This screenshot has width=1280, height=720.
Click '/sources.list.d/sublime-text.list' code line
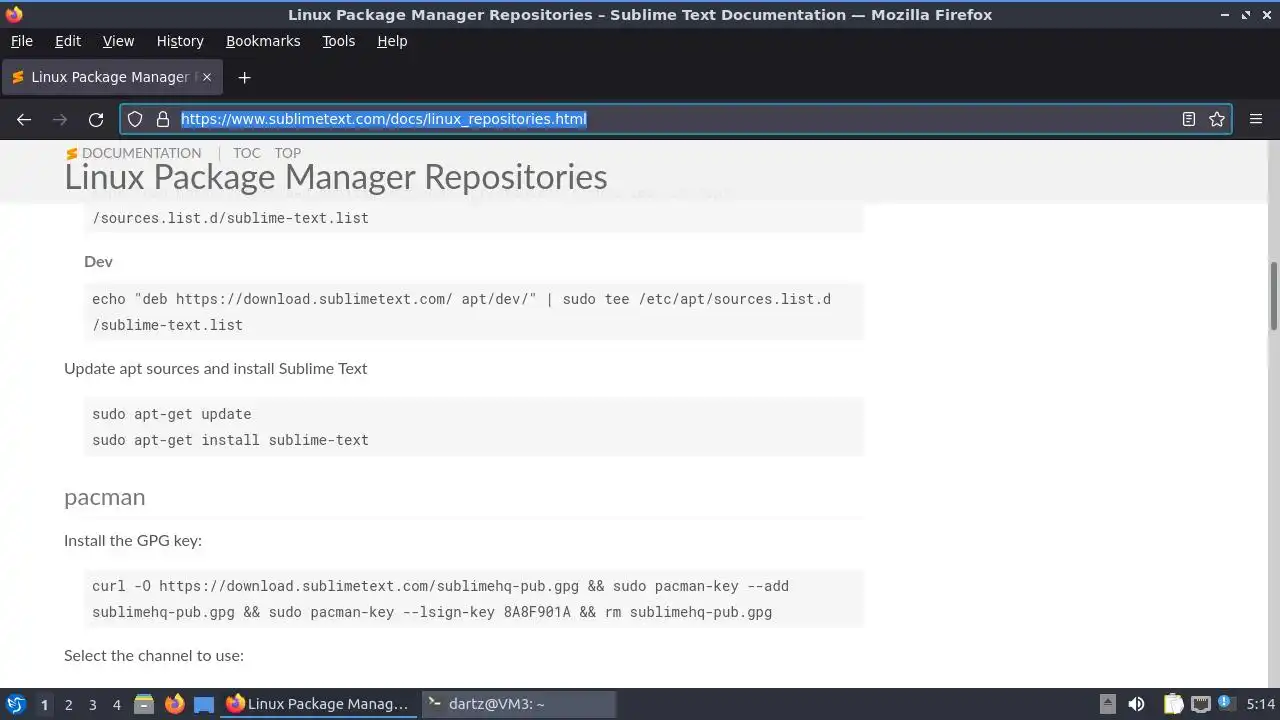click(230, 218)
